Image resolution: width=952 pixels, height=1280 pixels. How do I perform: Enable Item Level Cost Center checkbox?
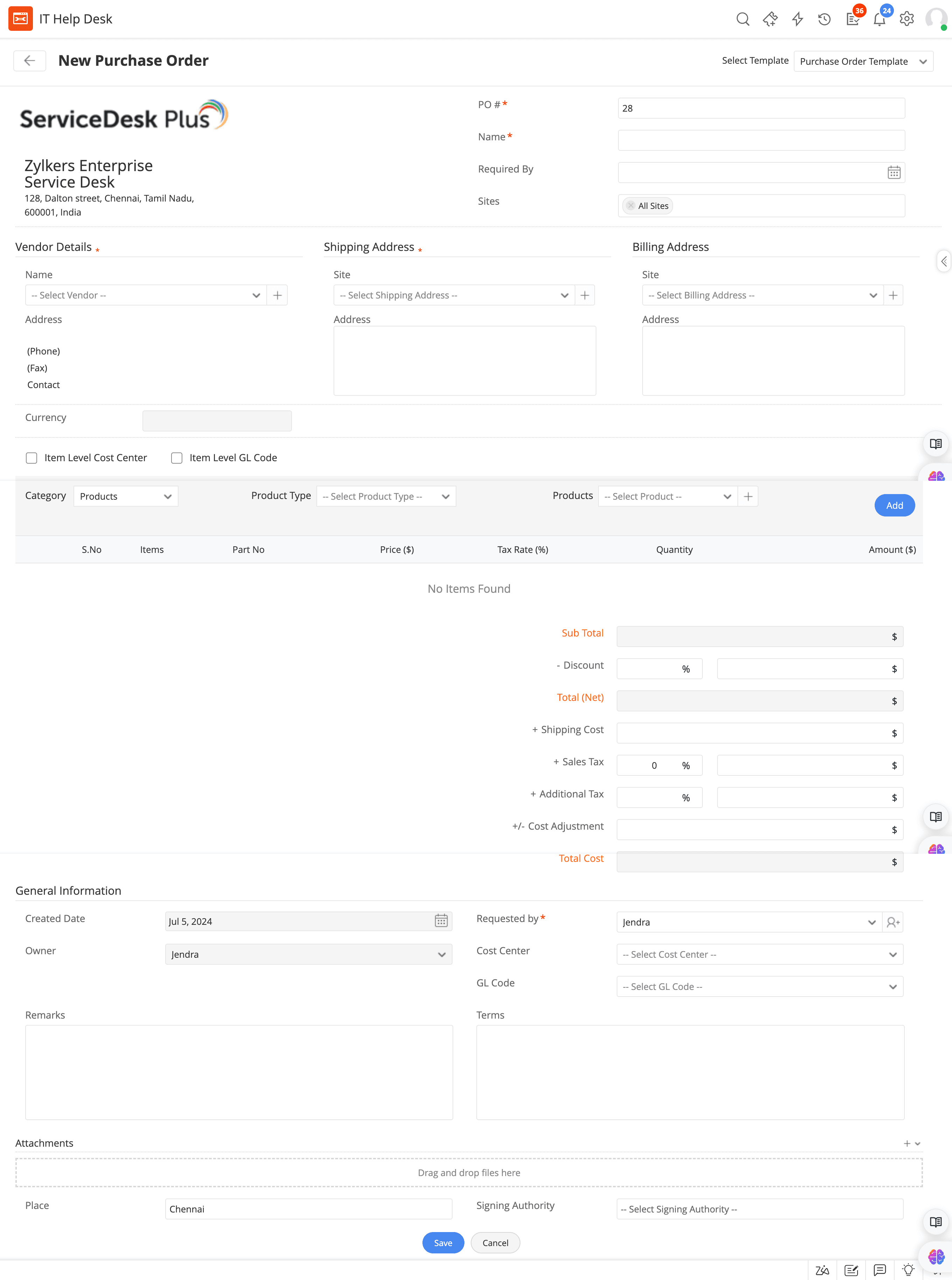tap(32, 458)
